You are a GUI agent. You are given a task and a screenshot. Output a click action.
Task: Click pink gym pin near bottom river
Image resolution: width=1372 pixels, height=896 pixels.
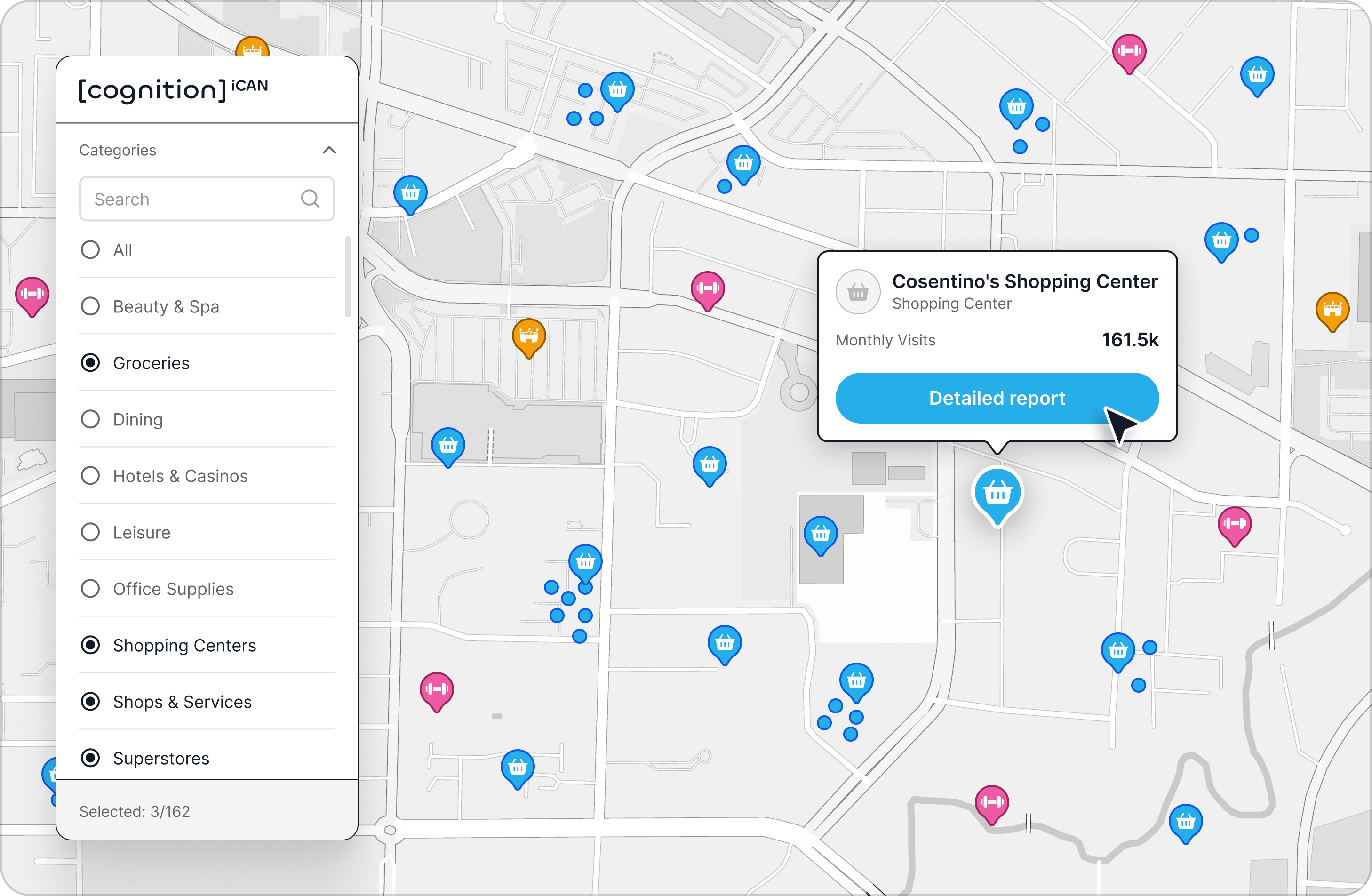point(991,804)
